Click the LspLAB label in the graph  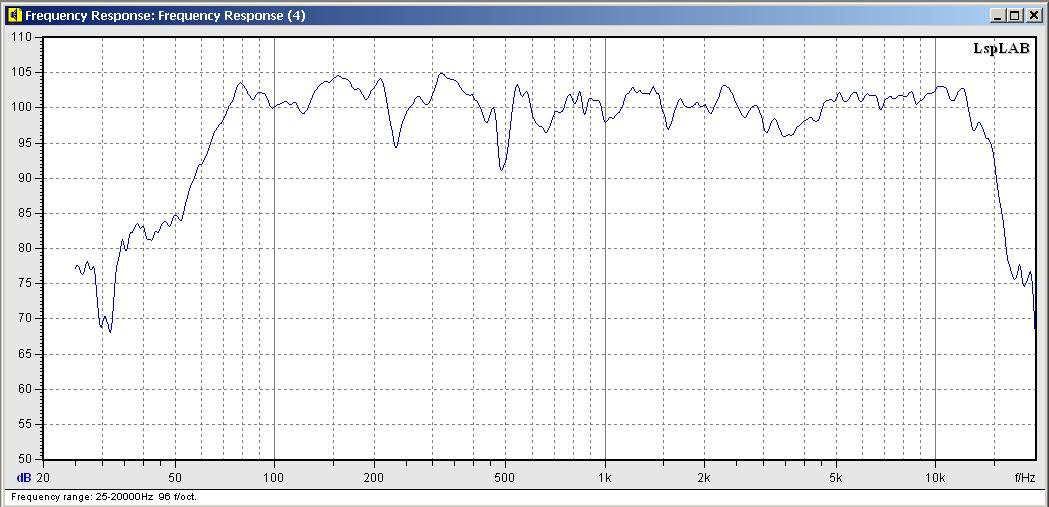point(1001,48)
